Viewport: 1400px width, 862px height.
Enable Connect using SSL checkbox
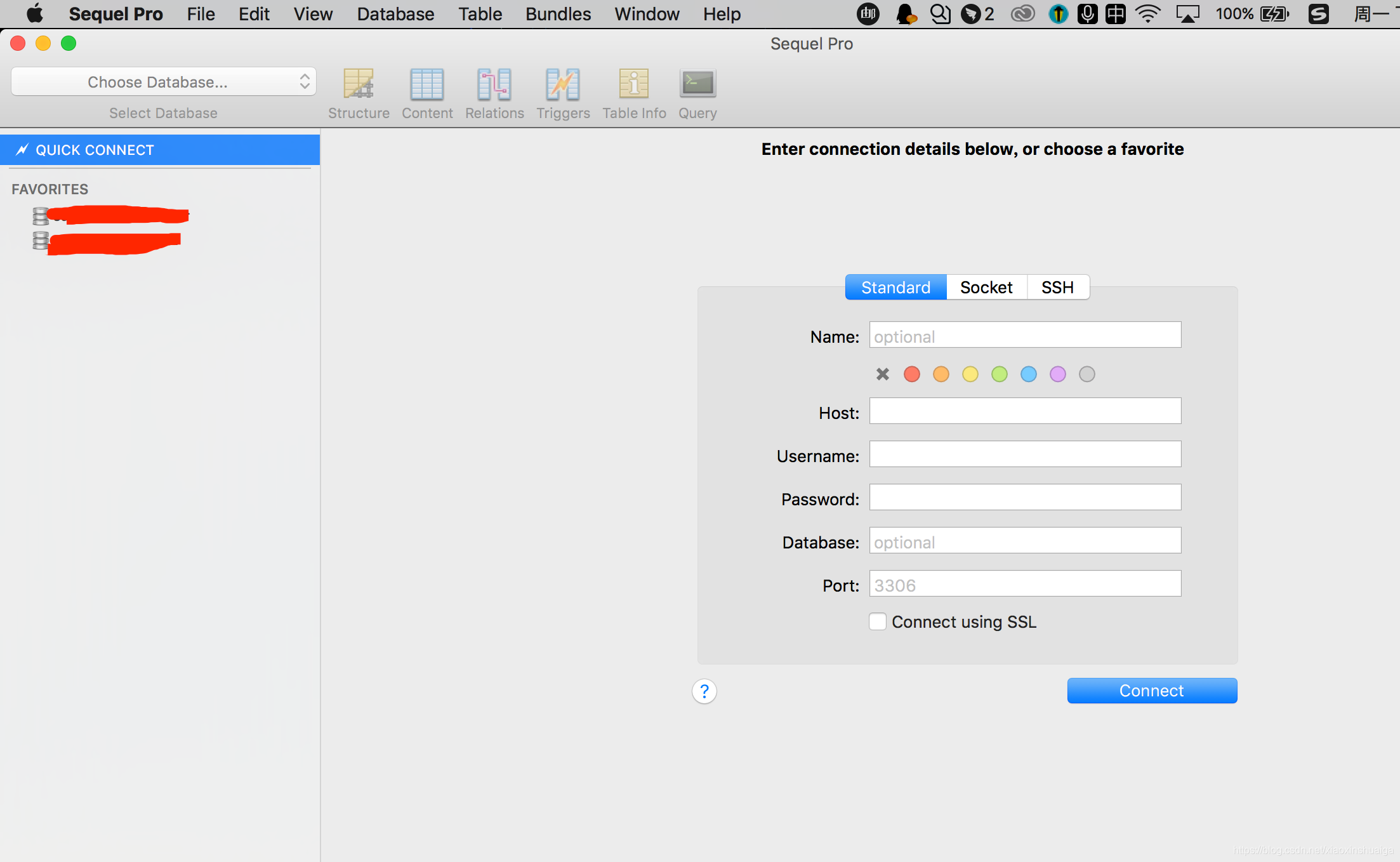[878, 621]
